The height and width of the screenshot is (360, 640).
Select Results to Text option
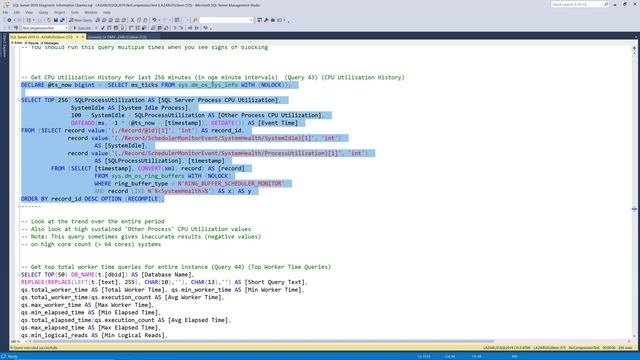pos(153,28)
